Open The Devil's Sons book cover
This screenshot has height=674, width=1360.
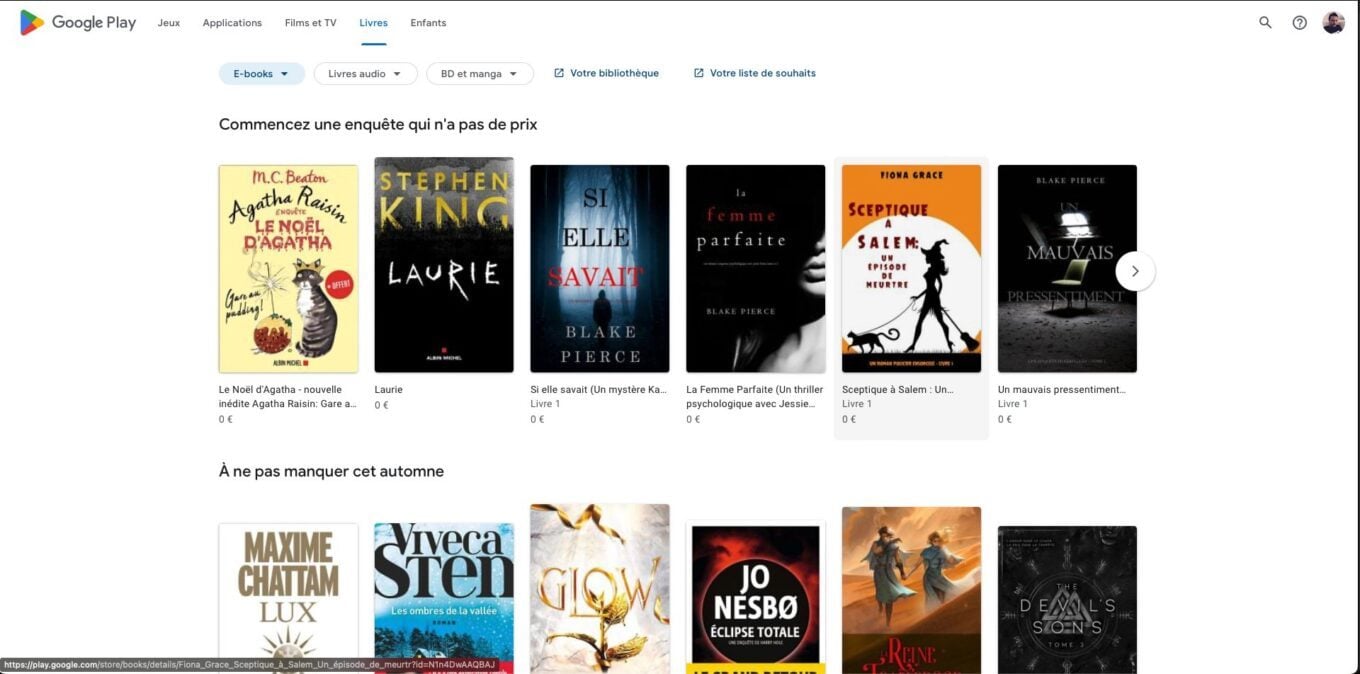pos(1067,600)
